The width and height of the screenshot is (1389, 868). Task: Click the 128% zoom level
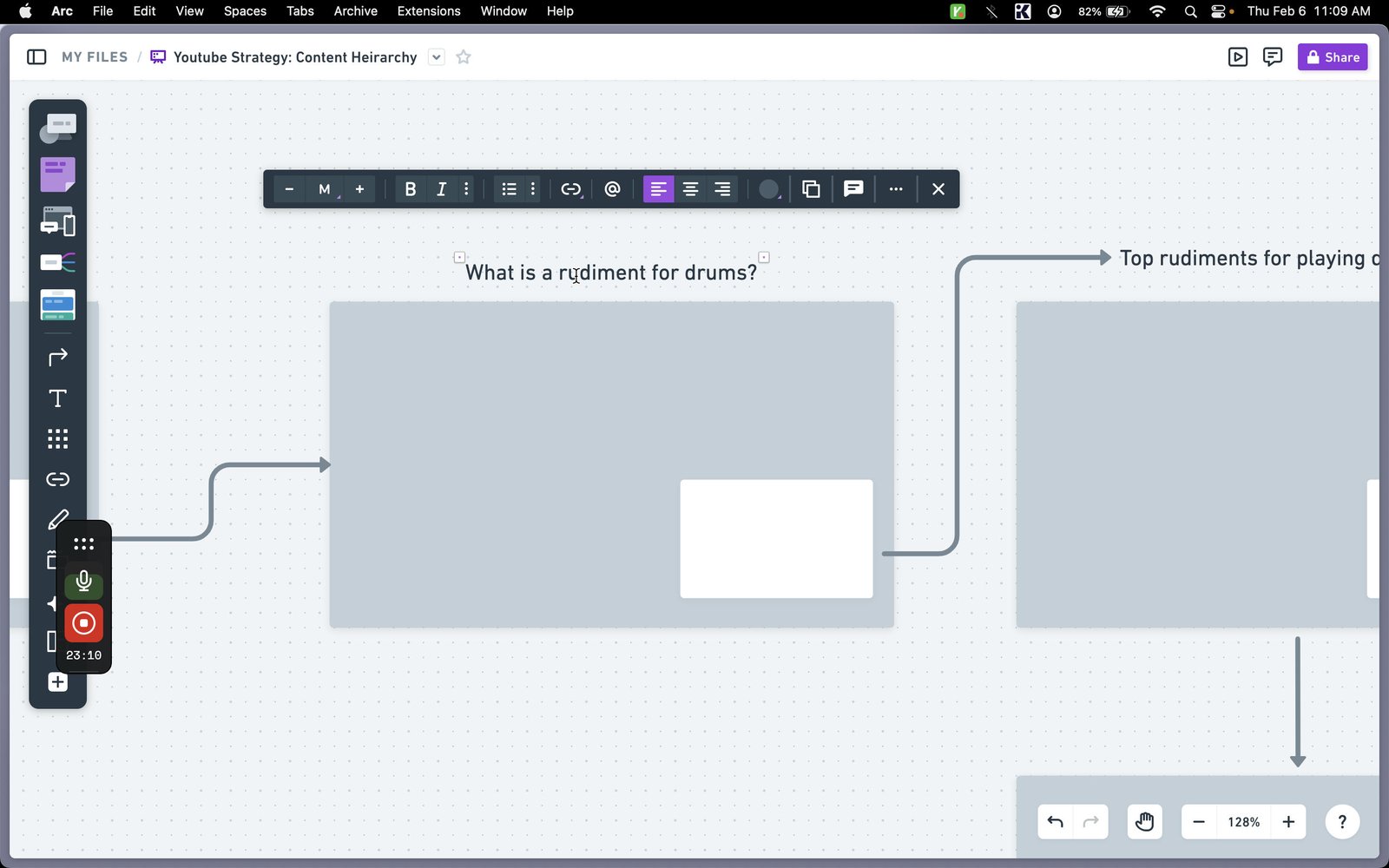(x=1244, y=822)
